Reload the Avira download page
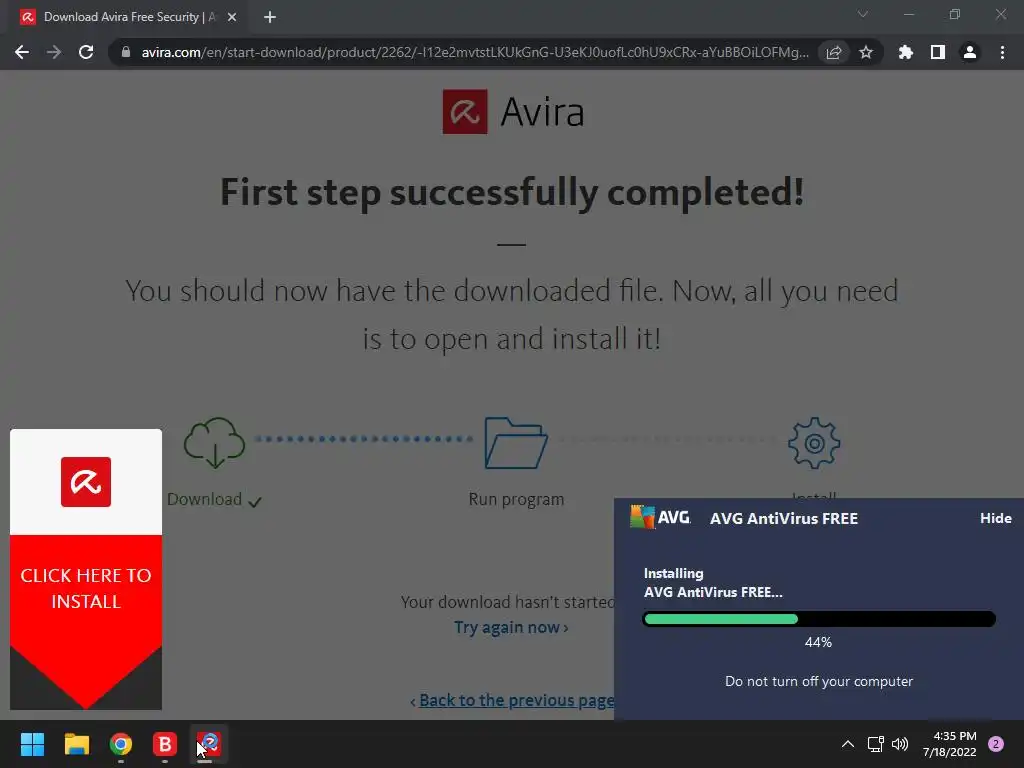This screenshot has height=768, width=1024. tap(86, 52)
